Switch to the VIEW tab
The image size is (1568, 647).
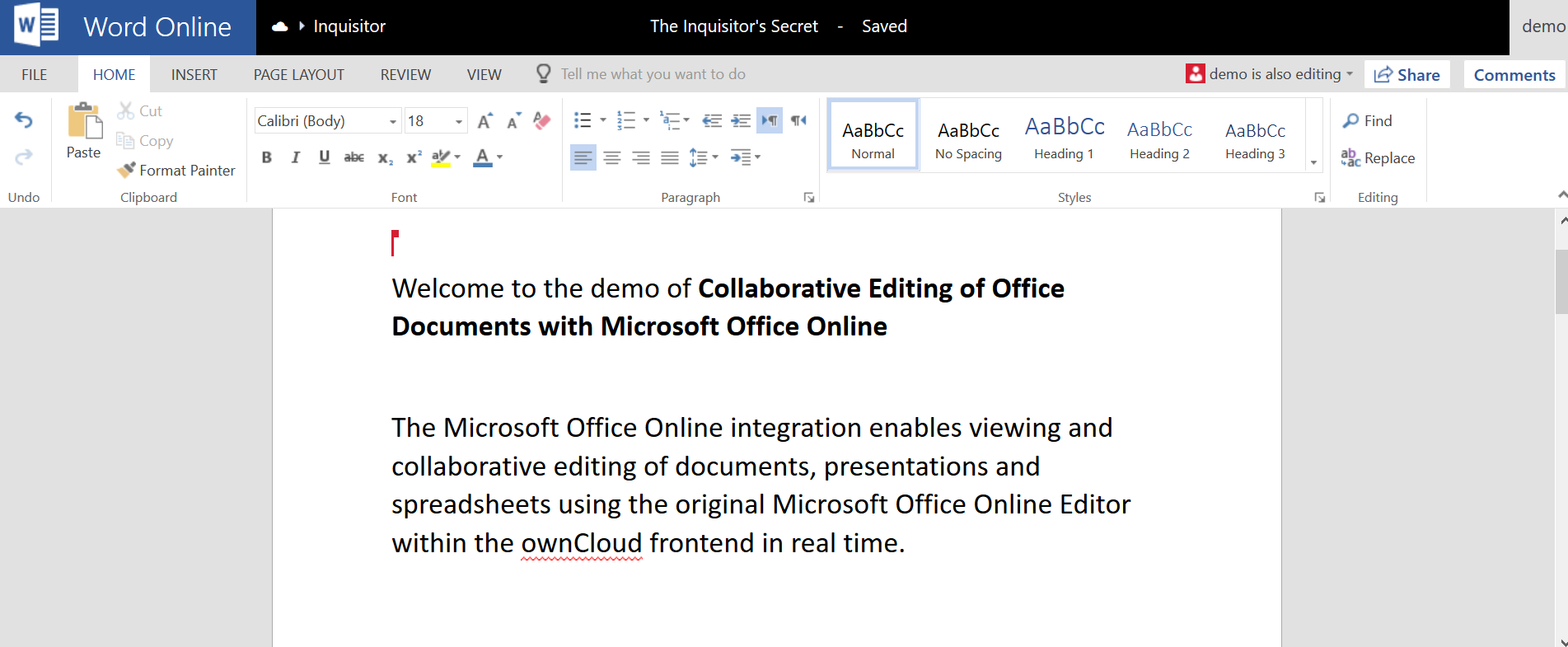pyautogui.click(x=484, y=74)
